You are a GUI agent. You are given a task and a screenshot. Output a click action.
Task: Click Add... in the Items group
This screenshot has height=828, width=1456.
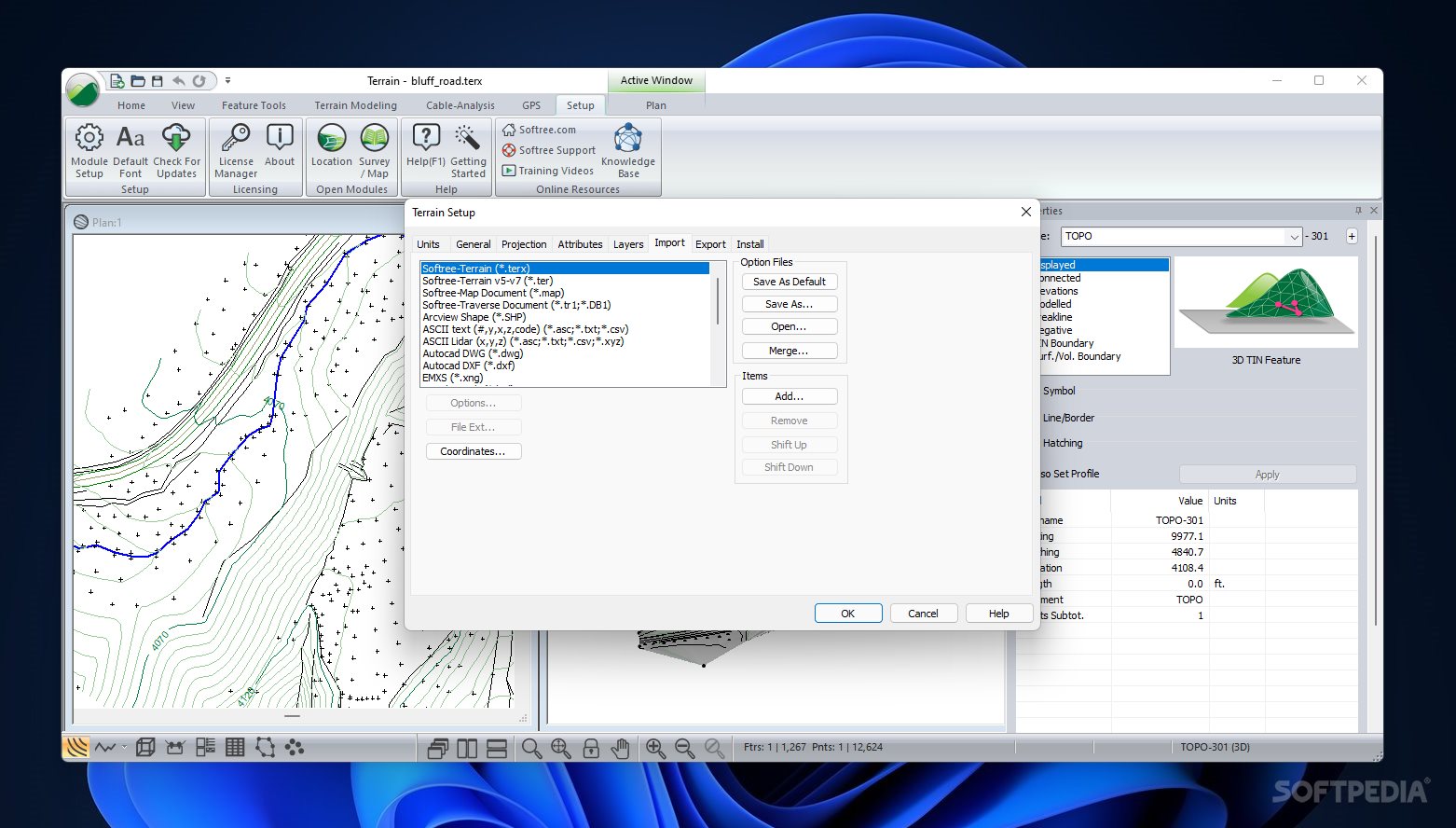(x=790, y=396)
